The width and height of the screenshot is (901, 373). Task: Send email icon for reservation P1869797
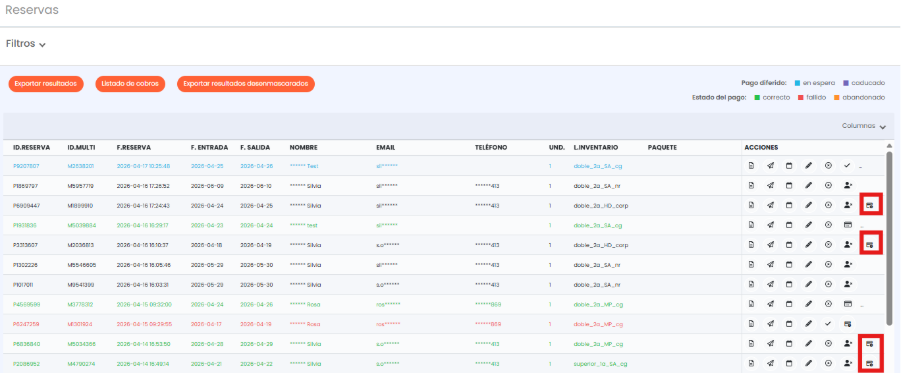point(771,186)
